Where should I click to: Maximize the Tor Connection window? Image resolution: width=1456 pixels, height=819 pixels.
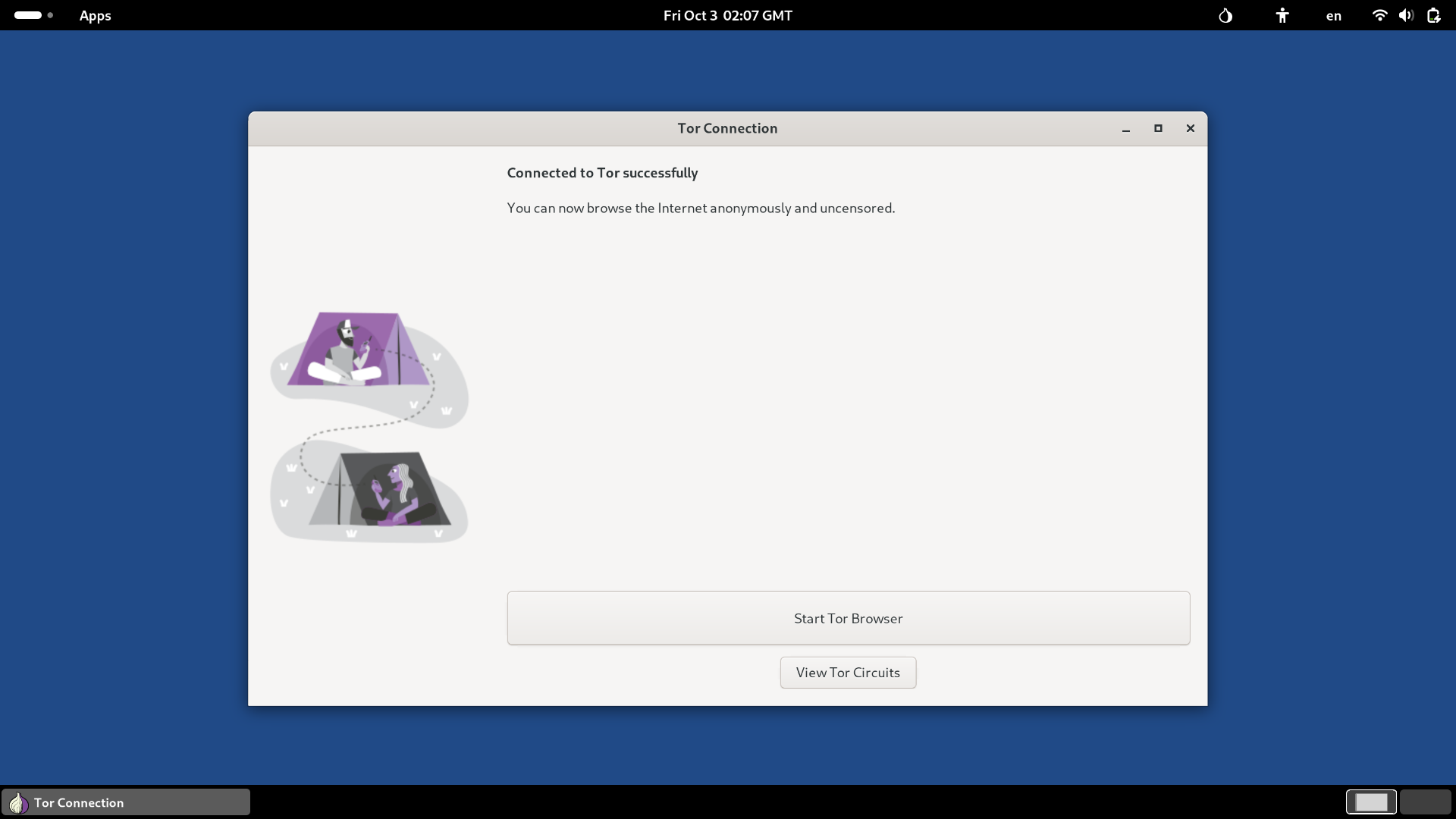point(1158,128)
